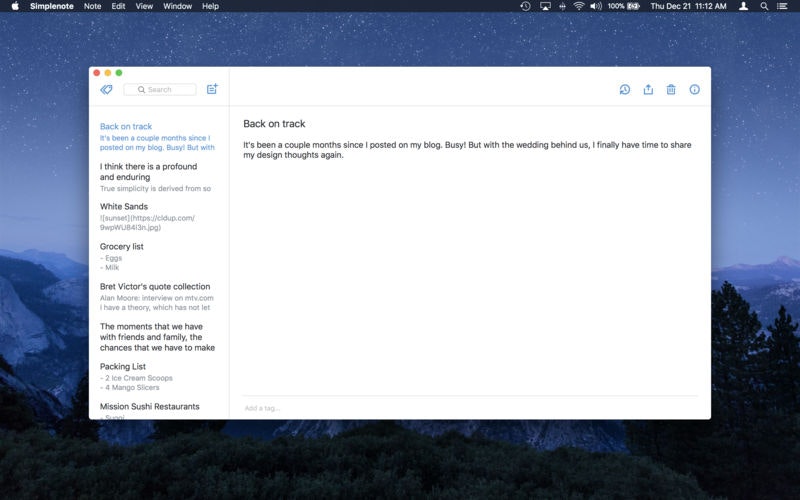Image resolution: width=800 pixels, height=500 pixels.
Task: Click the note title in editor
Action: pos(274,124)
